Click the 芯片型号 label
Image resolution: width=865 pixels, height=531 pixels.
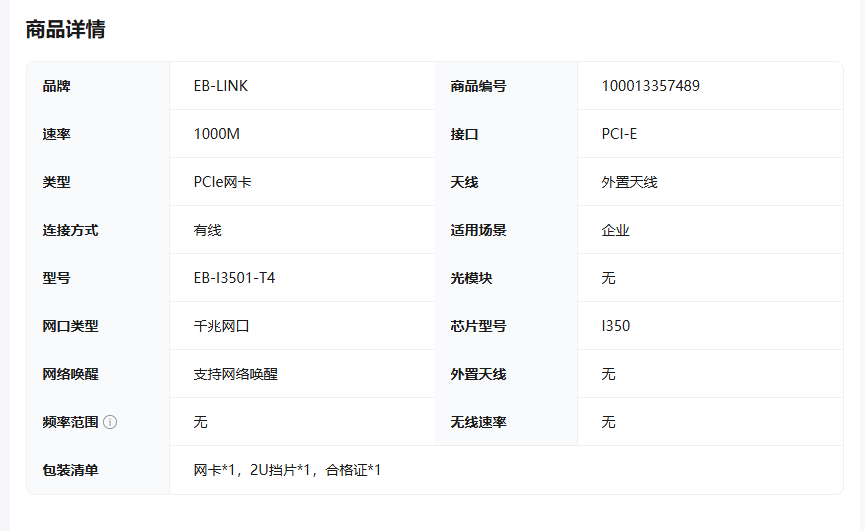pyautogui.click(x=478, y=326)
